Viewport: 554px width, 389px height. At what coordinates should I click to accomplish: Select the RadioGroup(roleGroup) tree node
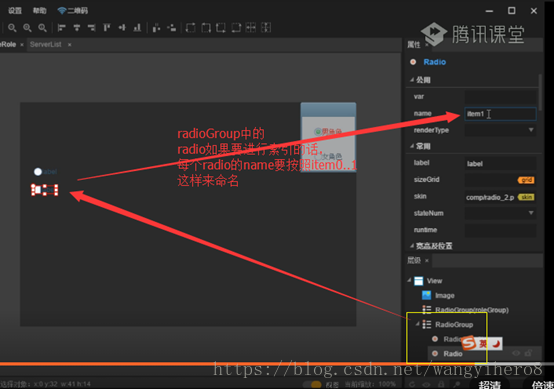[472, 310]
